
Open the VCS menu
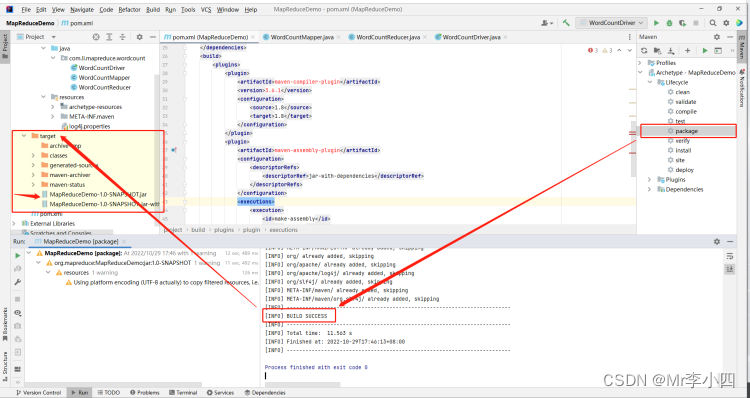pyautogui.click(x=206, y=10)
